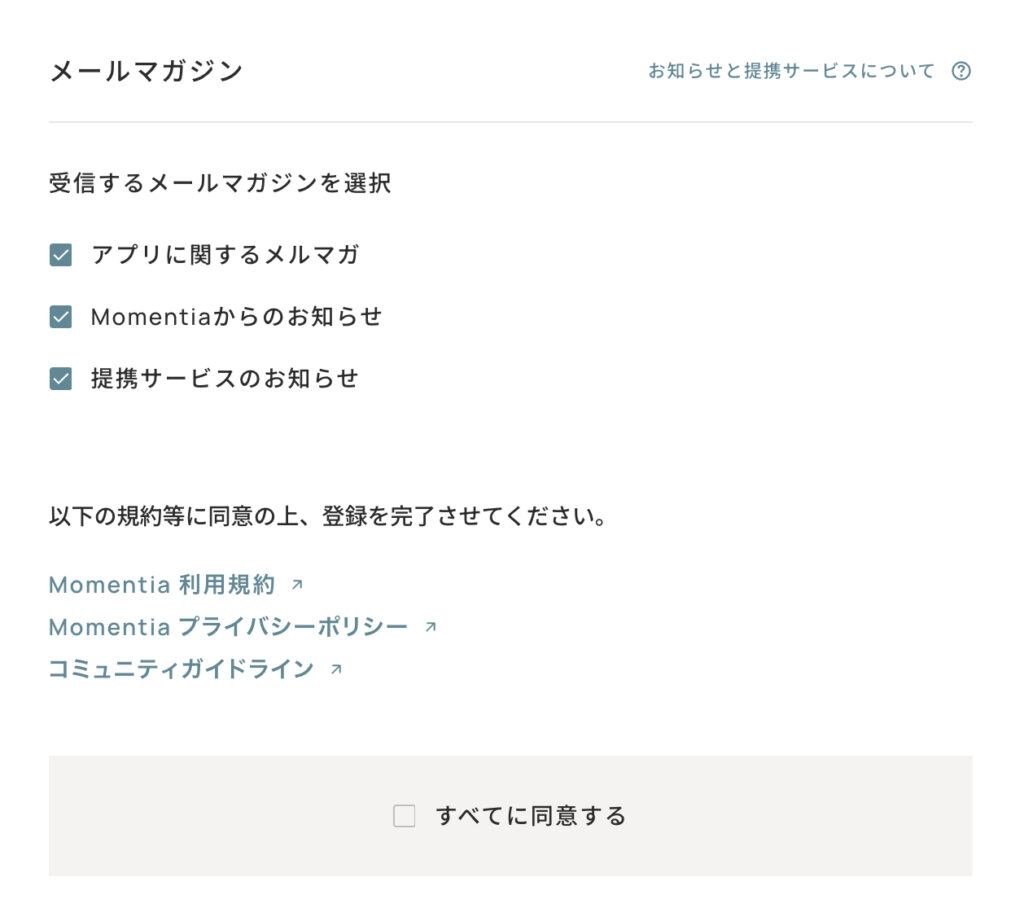Screen dimensions: 1024x899
Task: Disable the 提携サービスのお知らせ checkbox
Action: 61,379
